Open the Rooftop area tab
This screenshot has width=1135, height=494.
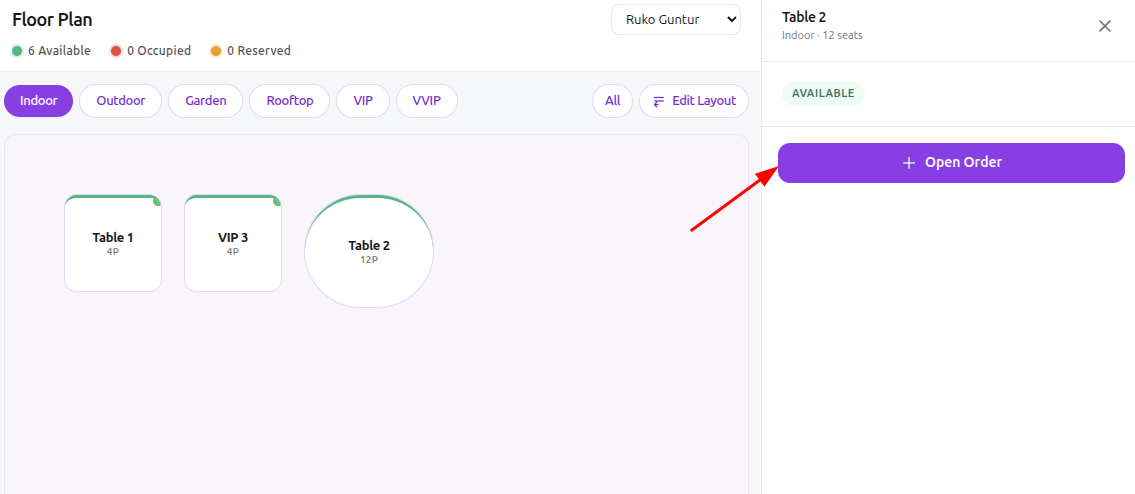coord(290,101)
